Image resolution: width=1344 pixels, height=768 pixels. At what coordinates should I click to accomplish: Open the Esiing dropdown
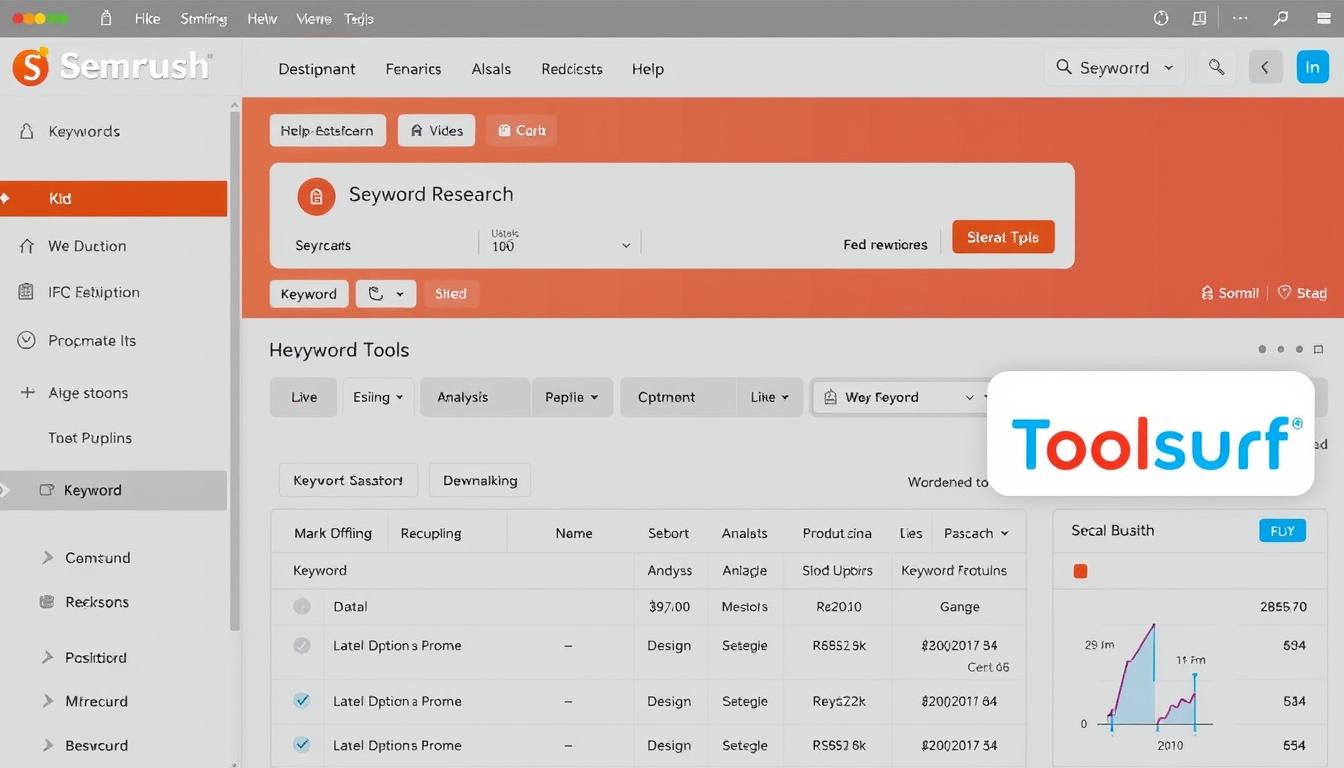tap(377, 397)
